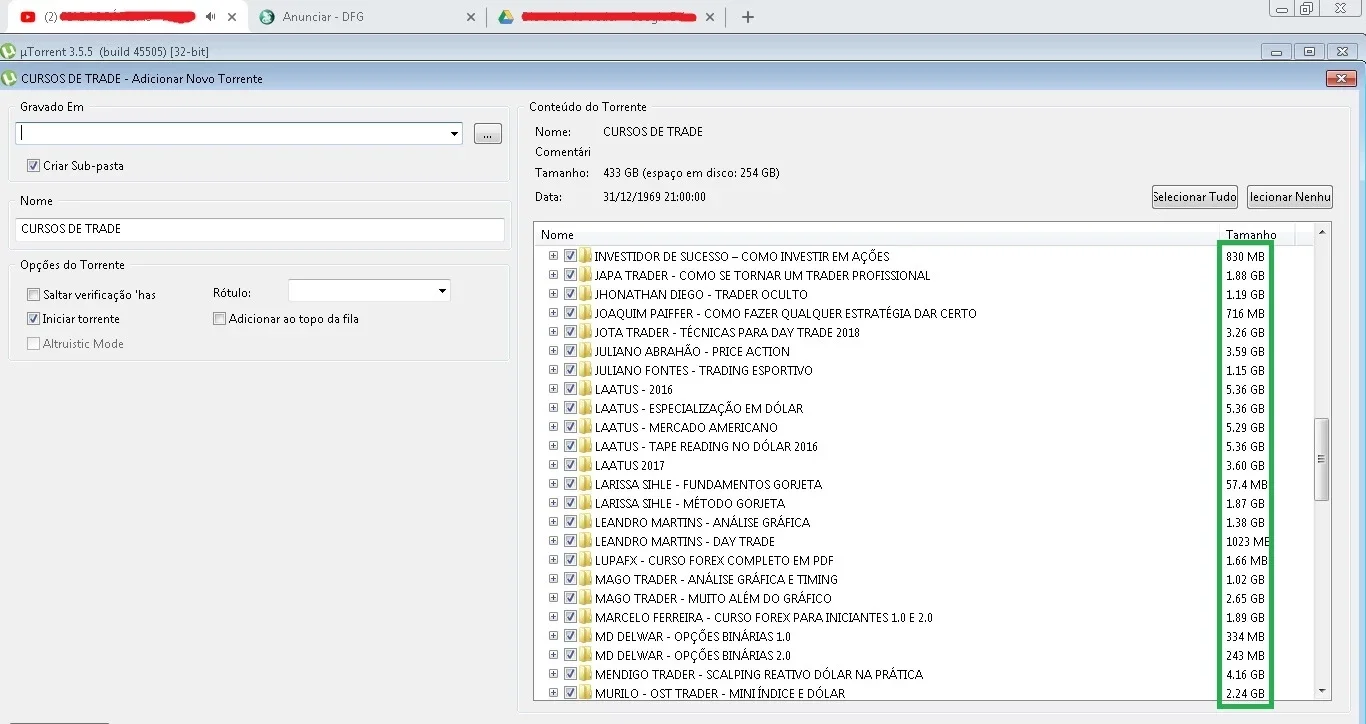Click into the Gravado Em path field

click(x=231, y=133)
